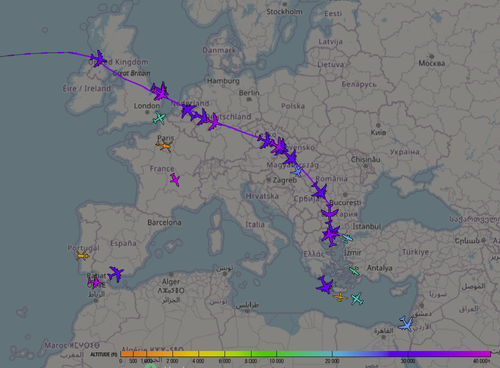
Task: Click the Hrvatska country label
Action: (x=262, y=196)
